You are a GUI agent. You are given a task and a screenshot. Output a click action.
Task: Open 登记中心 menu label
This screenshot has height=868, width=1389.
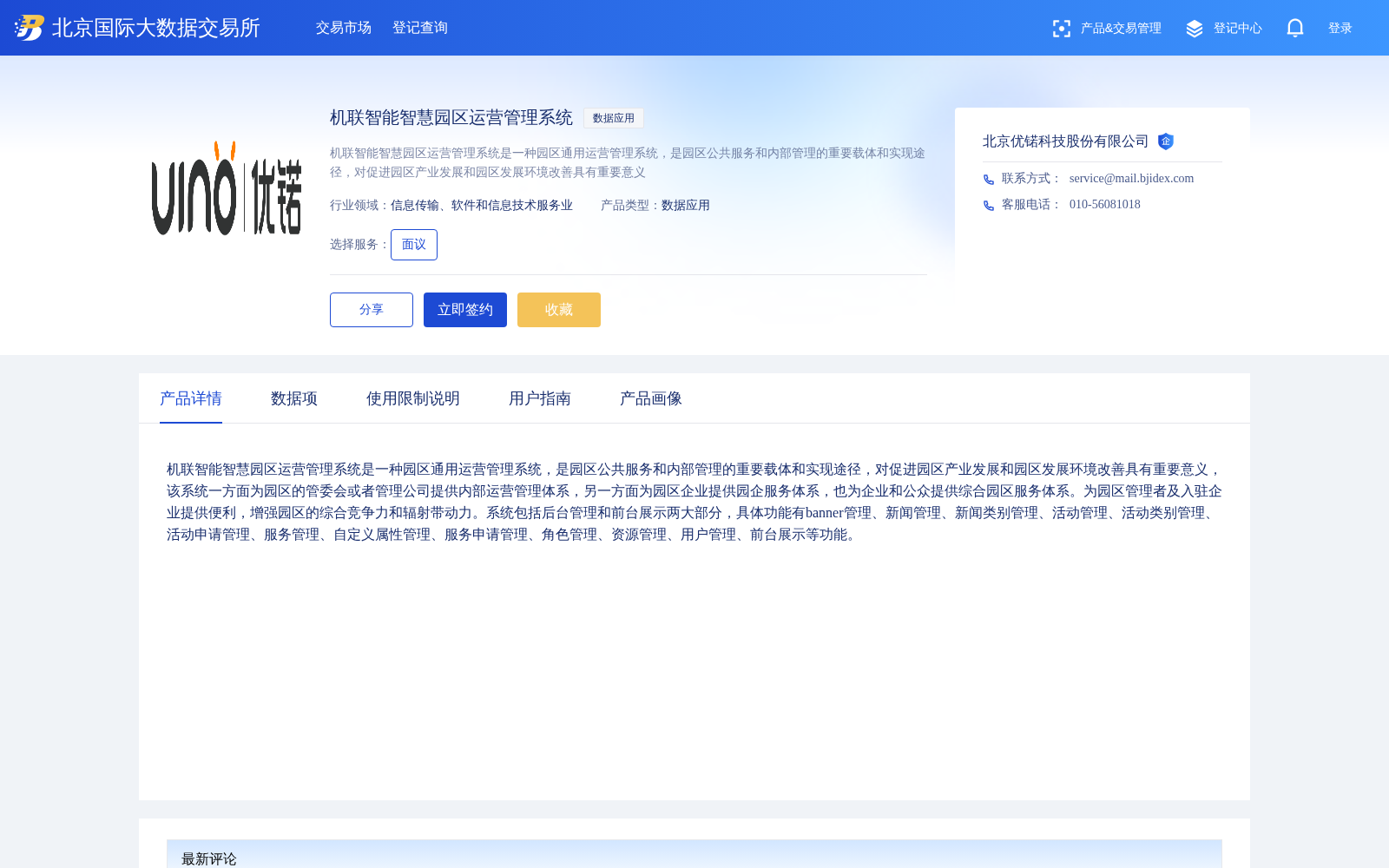tap(1238, 29)
